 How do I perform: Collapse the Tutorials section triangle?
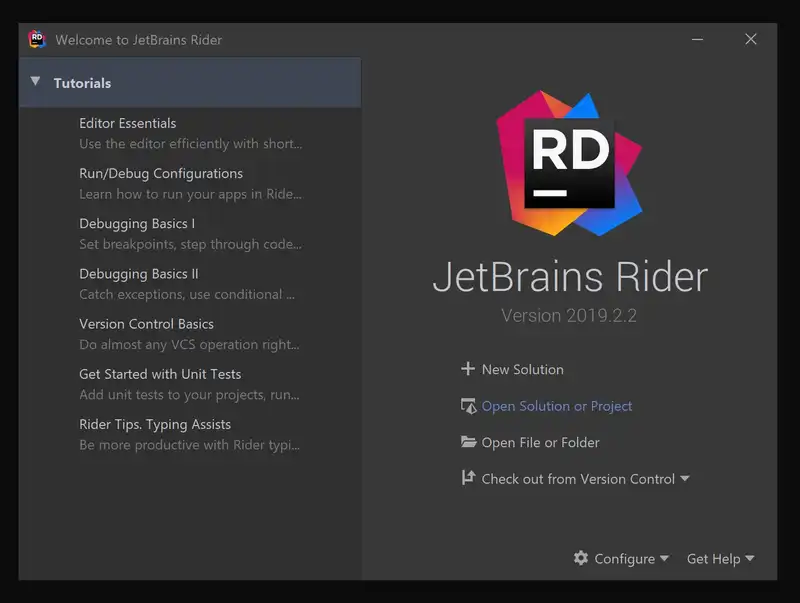point(36,82)
